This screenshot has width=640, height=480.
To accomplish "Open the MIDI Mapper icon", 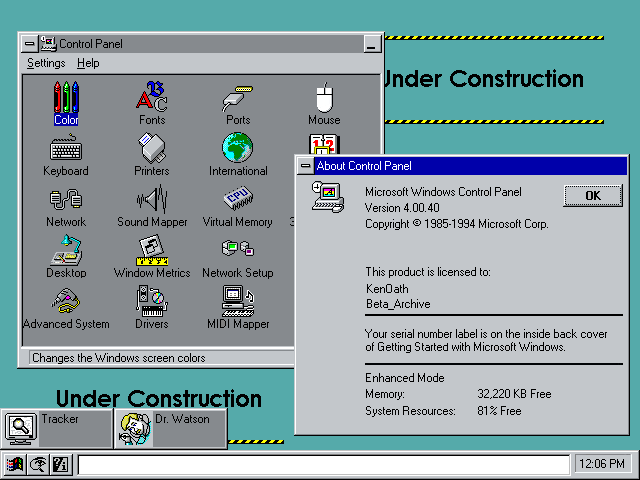I will [x=238, y=303].
